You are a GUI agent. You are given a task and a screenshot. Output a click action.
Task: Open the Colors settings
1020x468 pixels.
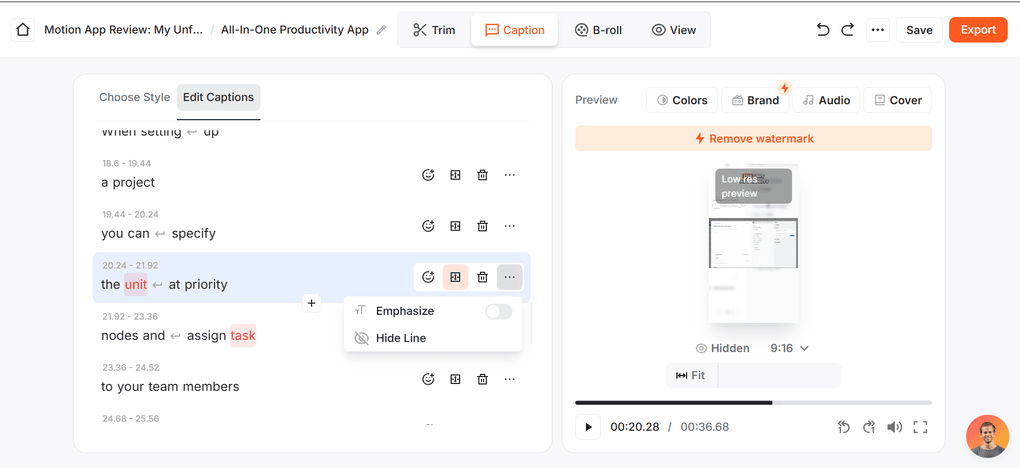pos(682,100)
